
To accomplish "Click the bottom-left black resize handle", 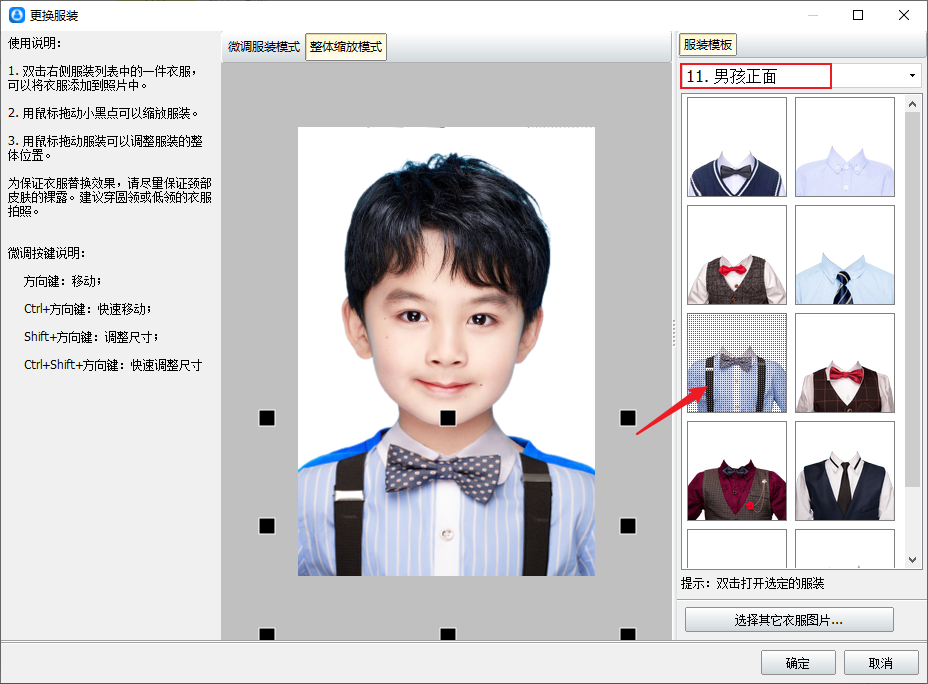I will pyautogui.click(x=267, y=634).
